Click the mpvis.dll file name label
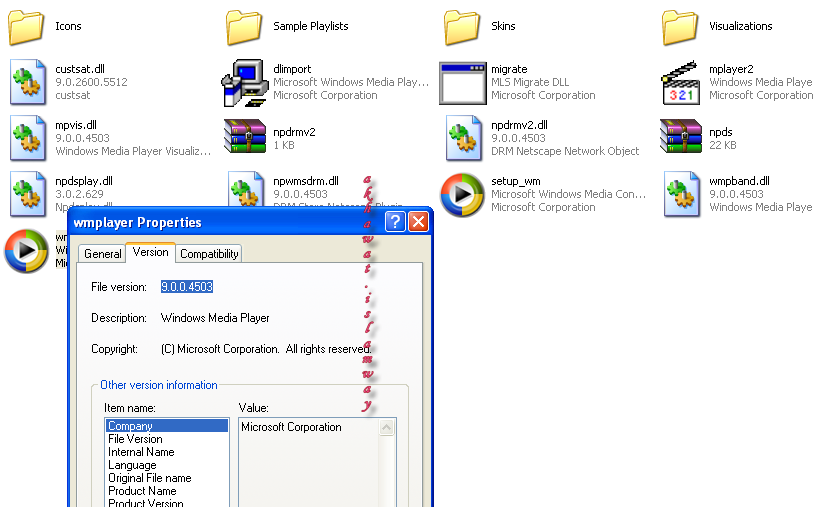Image resolution: width=813 pixels, height=507 pixels. coord(76,125)
